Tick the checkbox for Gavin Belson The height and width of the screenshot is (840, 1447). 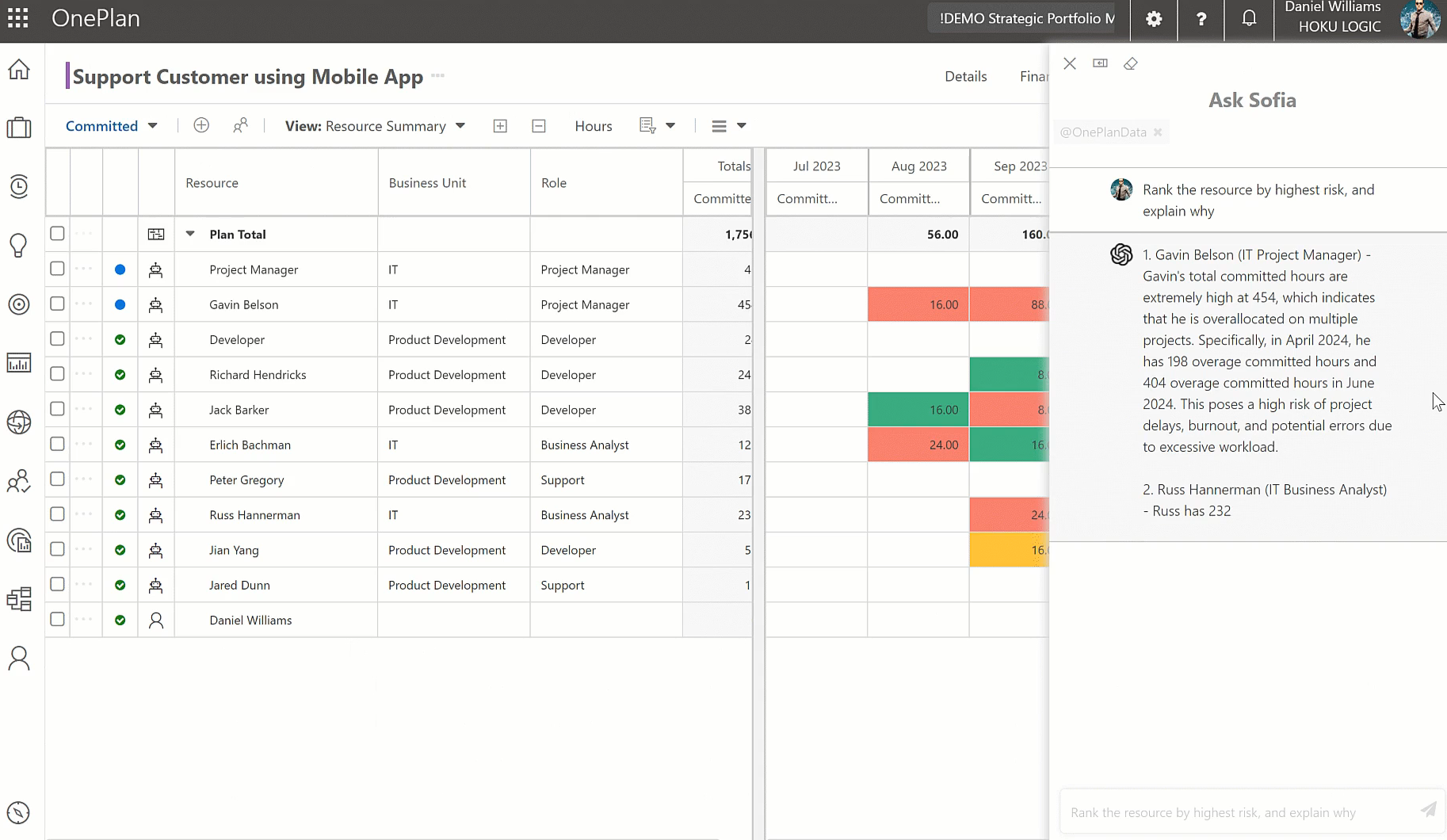(x=57, y=304)
